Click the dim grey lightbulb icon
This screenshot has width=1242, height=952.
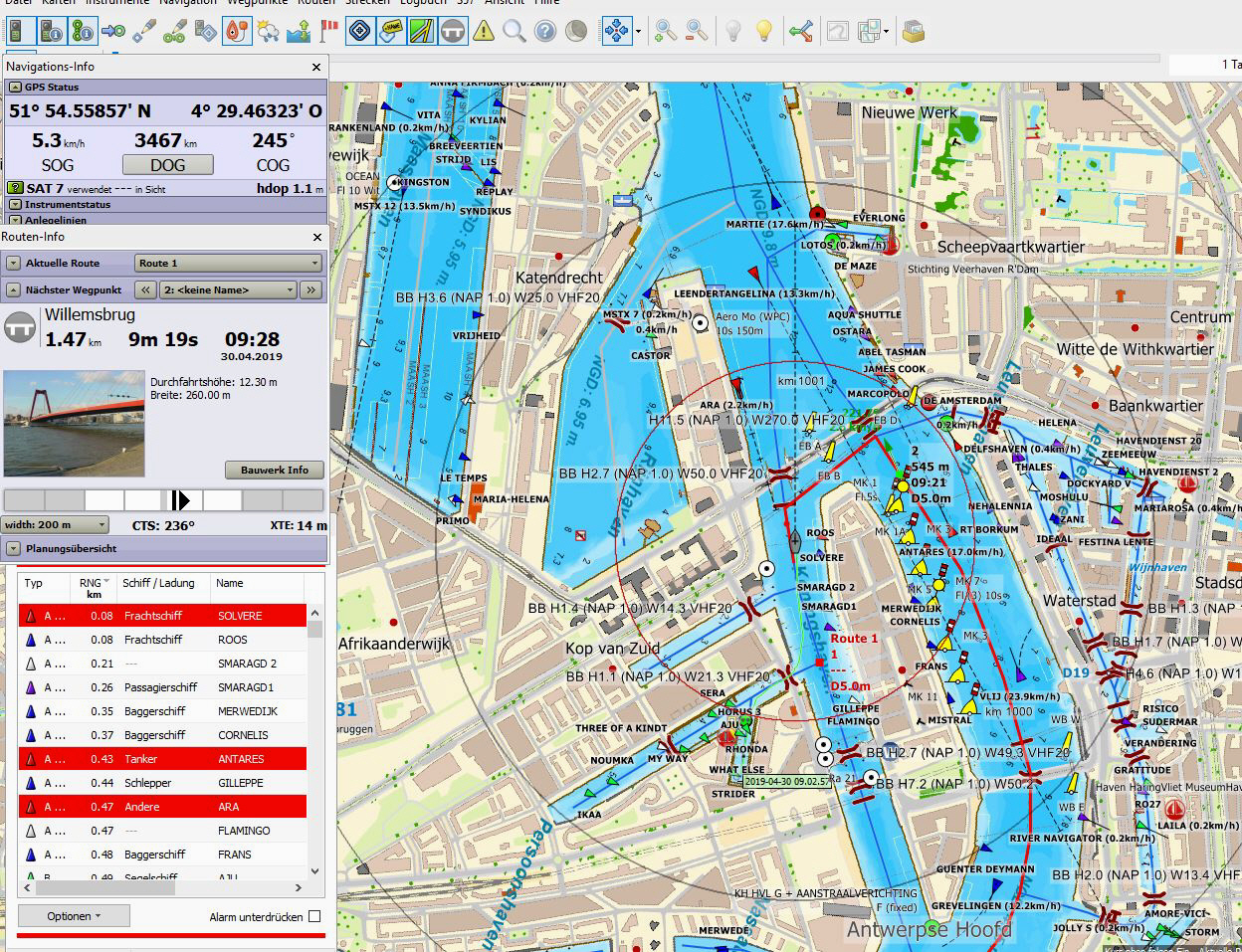pos(732,32)
